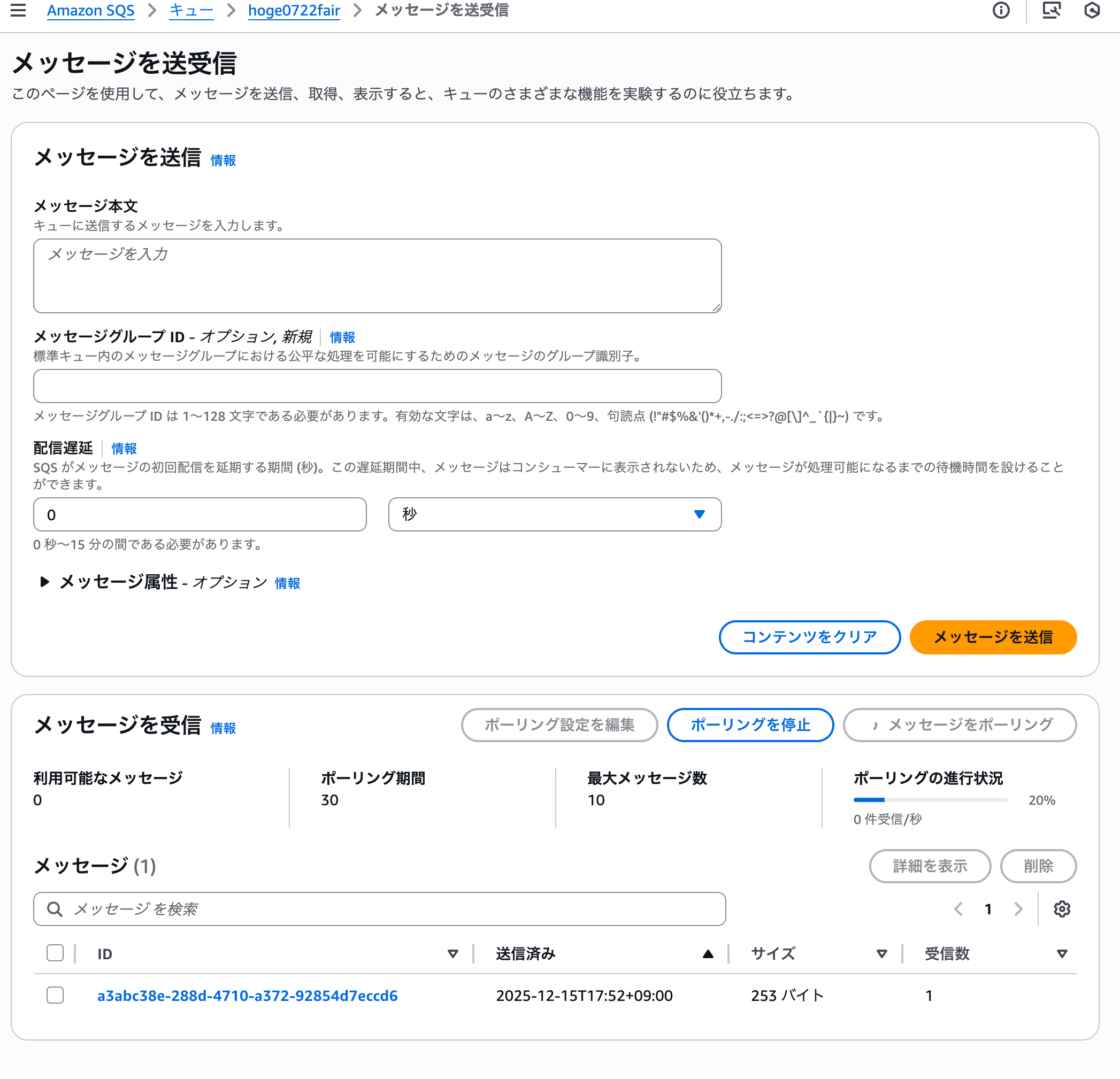Open the 秒 time unit dropdown

[554, 514]
